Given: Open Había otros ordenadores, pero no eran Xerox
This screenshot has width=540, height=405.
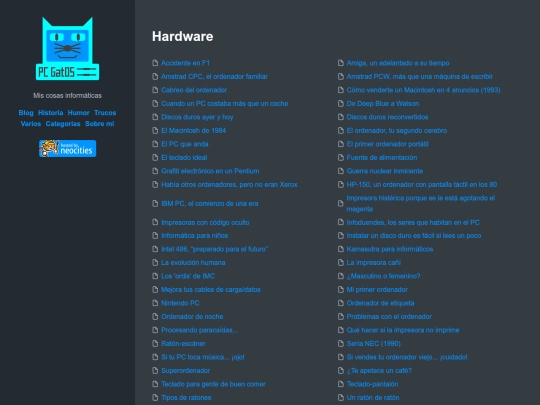Looking at the screenshot, I should [229, 185].
